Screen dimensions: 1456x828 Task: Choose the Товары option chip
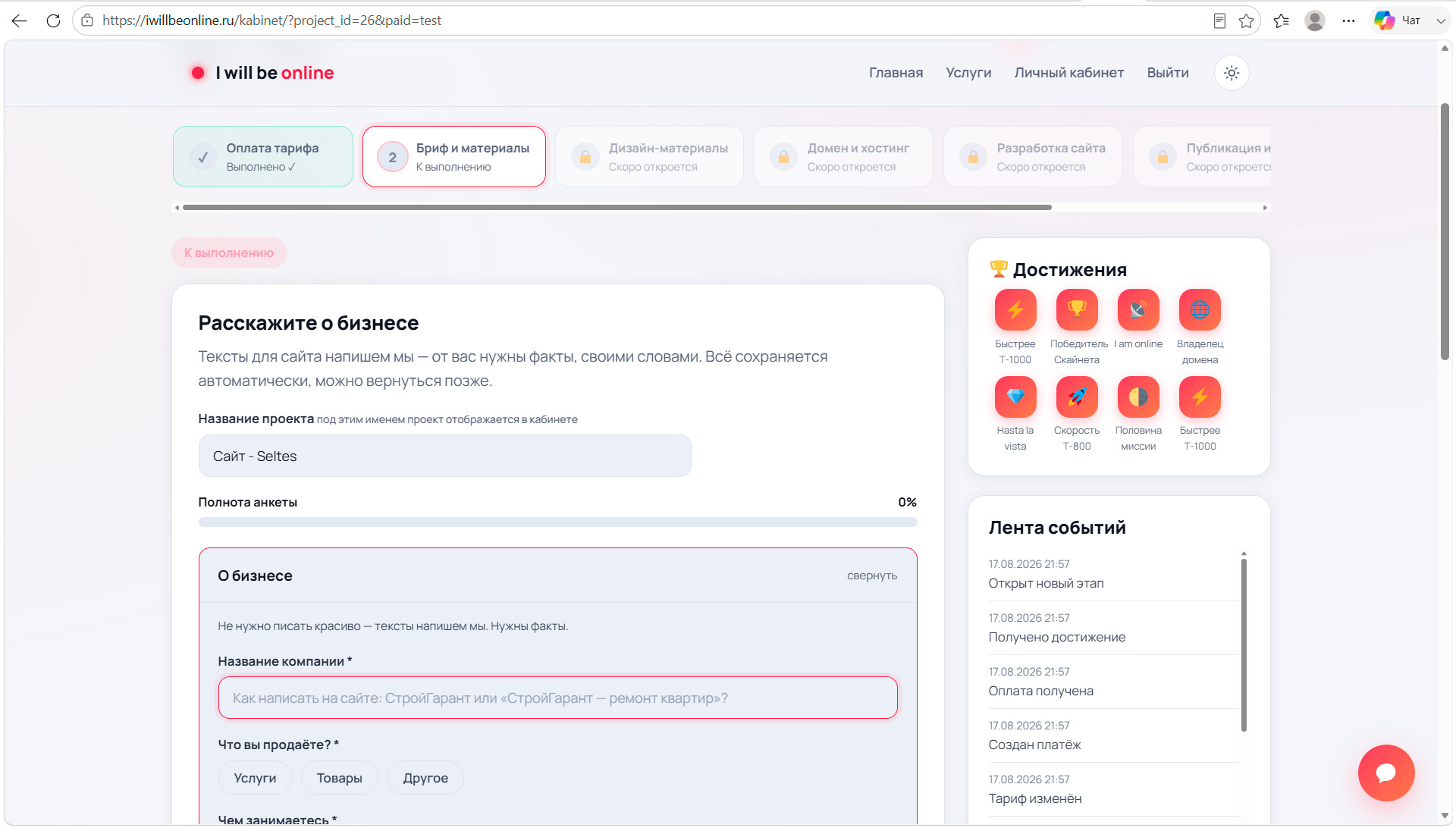[339, 778]
